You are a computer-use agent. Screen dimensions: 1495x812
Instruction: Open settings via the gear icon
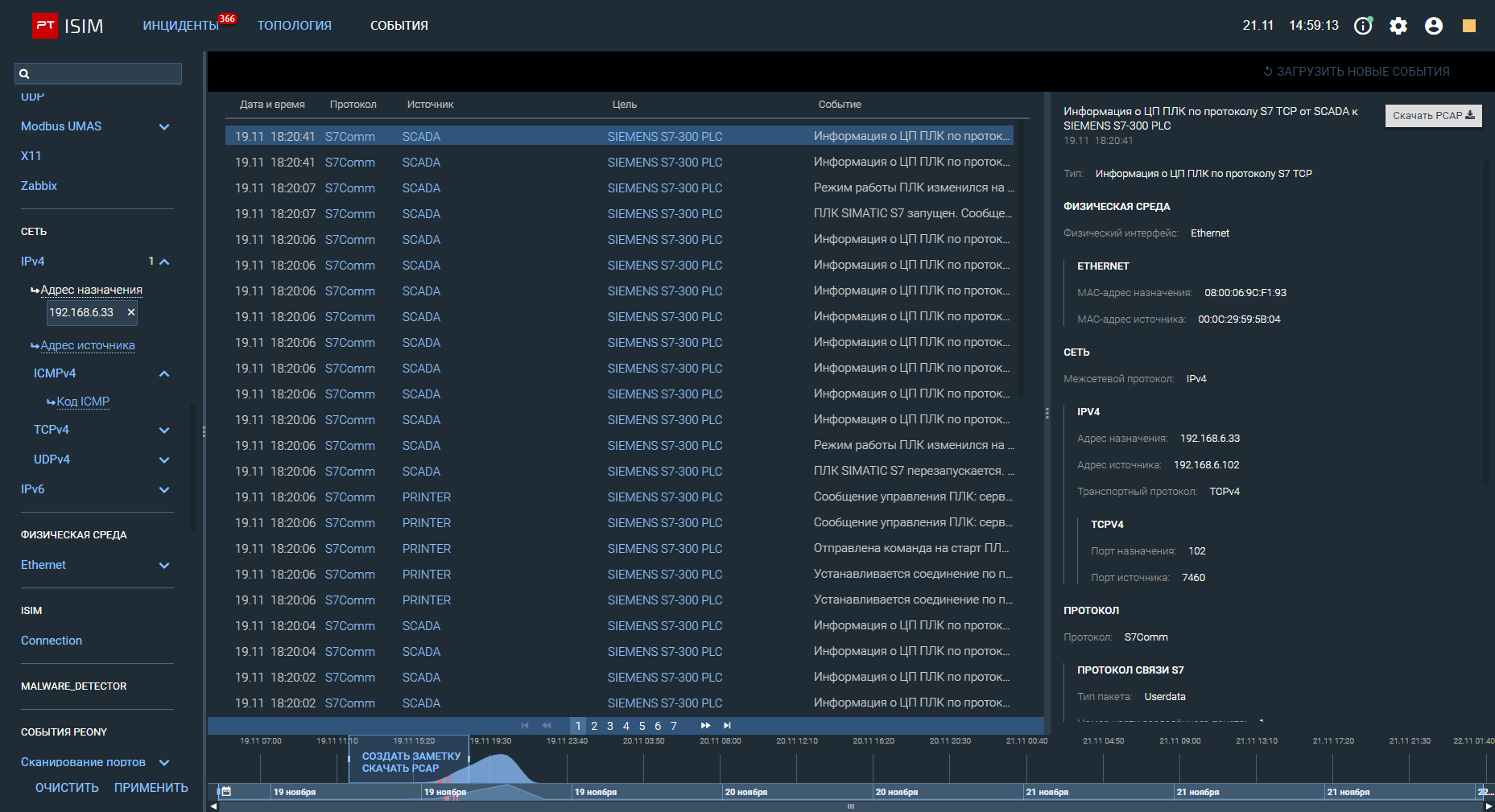tap(1398, 26)
